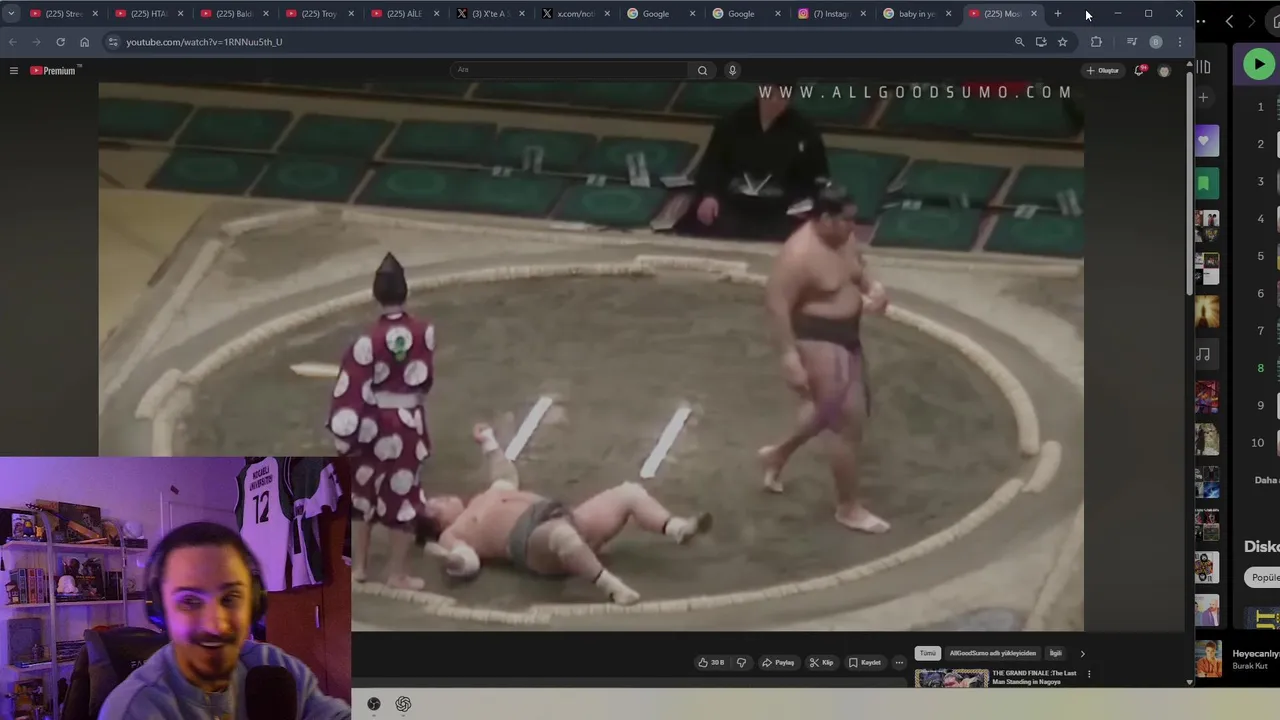Select track number 3 in Spotify list
The height and width of the screenshot is (720, 1280).
[x=1260, y=181]
